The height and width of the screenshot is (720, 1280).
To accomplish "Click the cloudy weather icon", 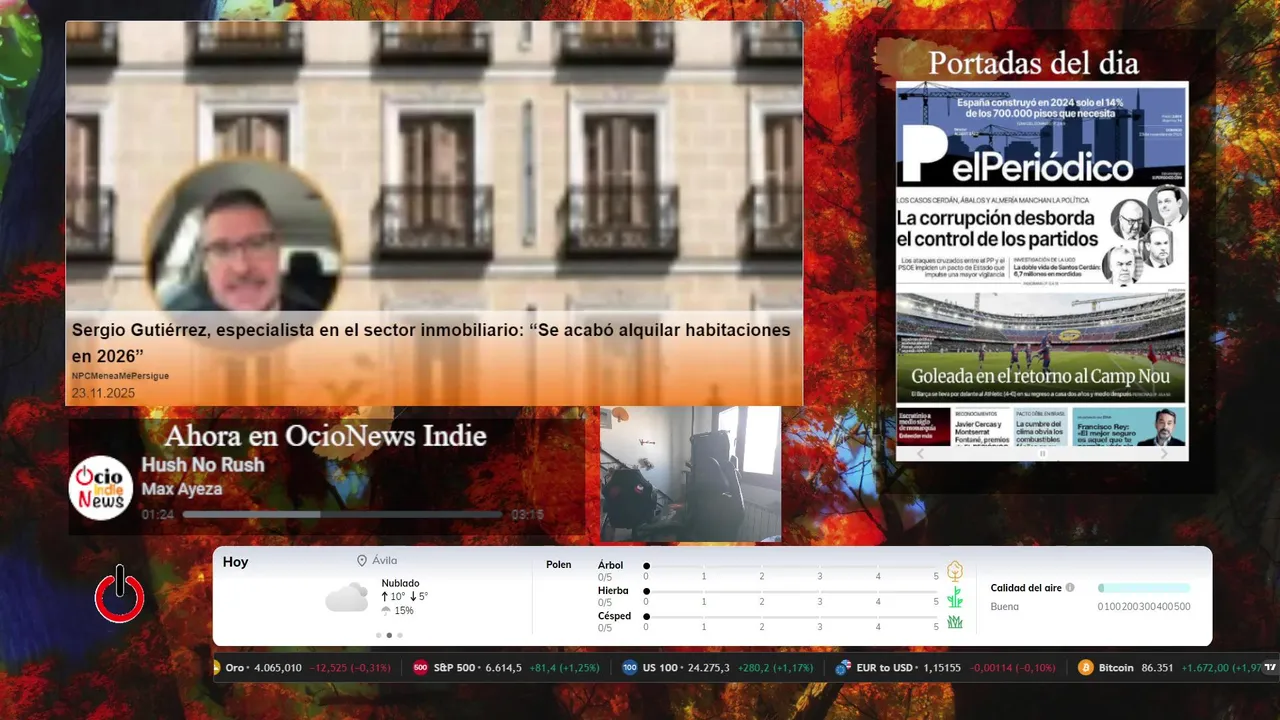I will (346, 597).
